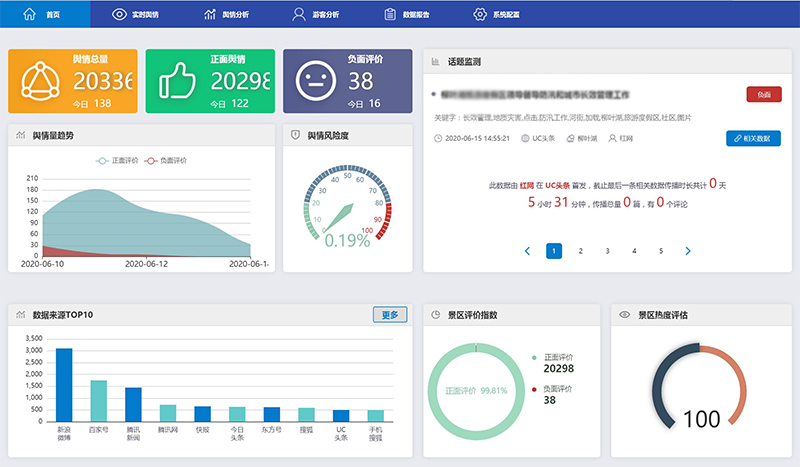
Task: Select page 3 in topic pagination
Action: (x=607, y=251)
